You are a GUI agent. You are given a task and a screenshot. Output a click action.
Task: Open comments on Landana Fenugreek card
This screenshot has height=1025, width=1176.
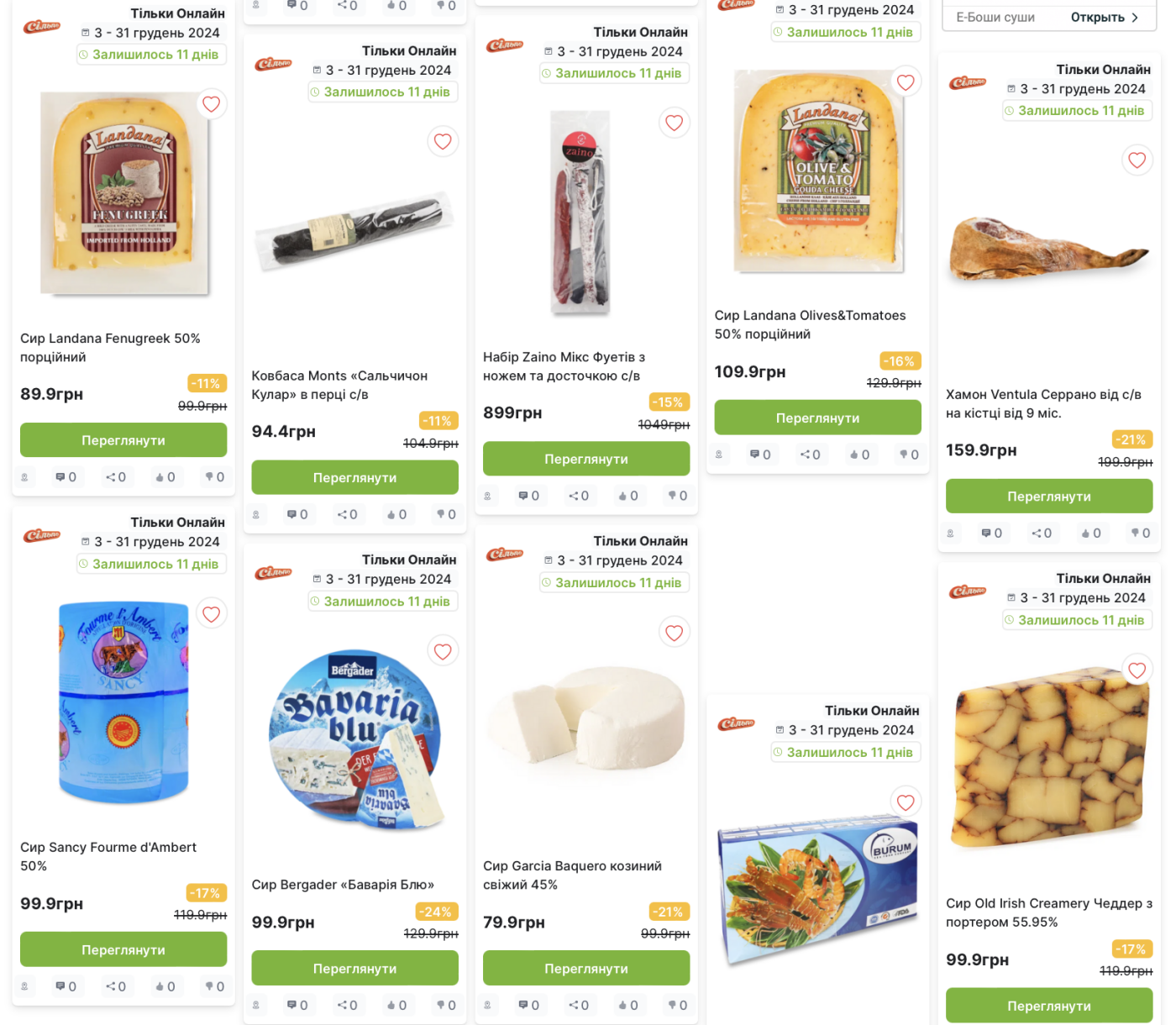[66, 477]
